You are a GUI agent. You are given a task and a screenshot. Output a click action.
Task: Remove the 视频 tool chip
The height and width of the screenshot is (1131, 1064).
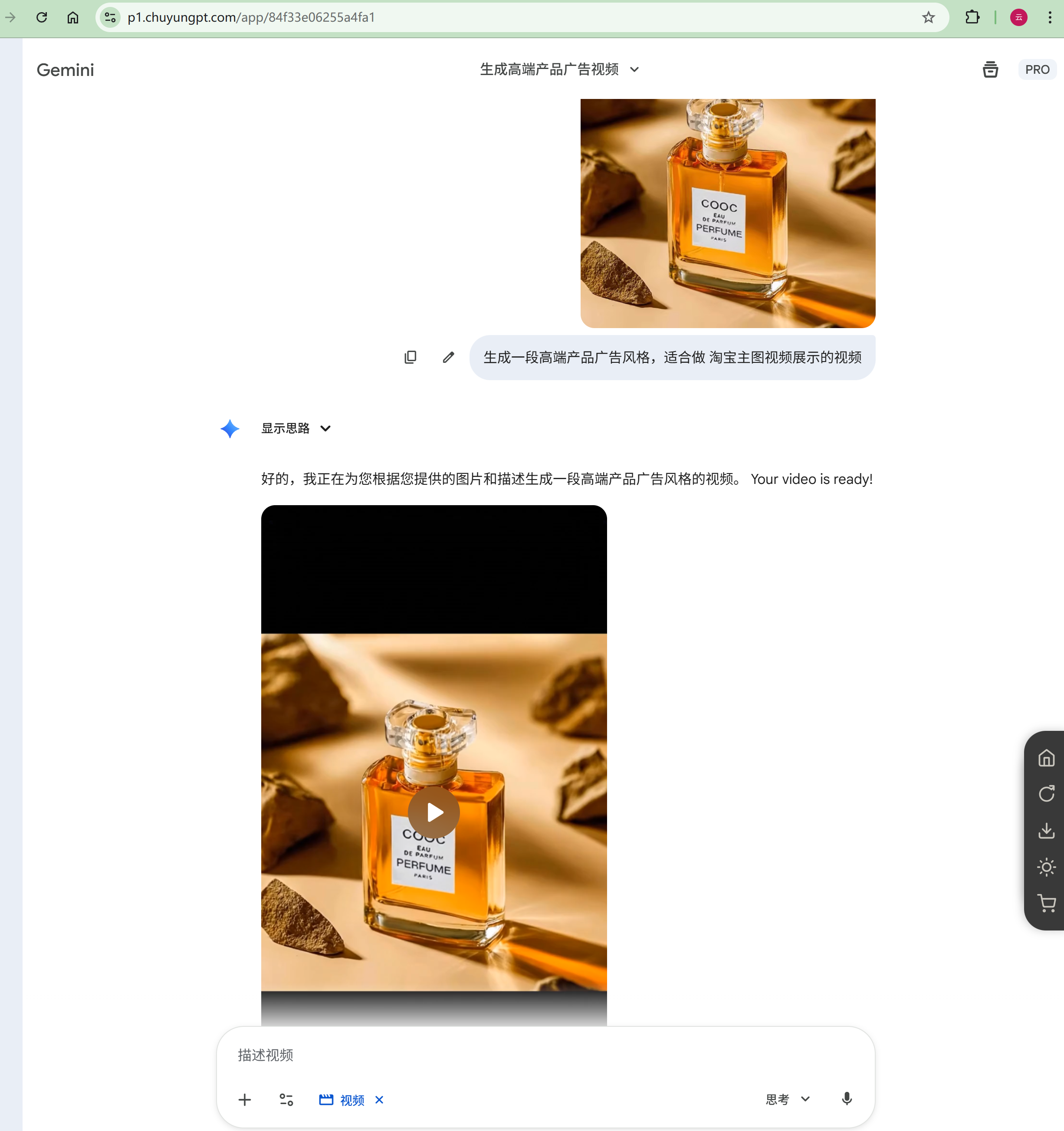(x=379, y=1100)
